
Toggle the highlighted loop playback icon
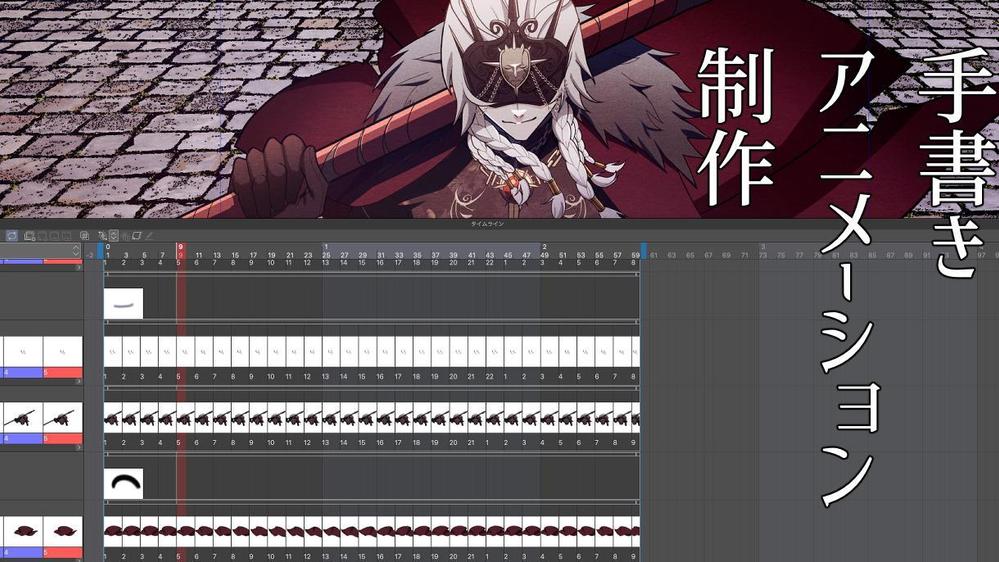coord(11,236)
